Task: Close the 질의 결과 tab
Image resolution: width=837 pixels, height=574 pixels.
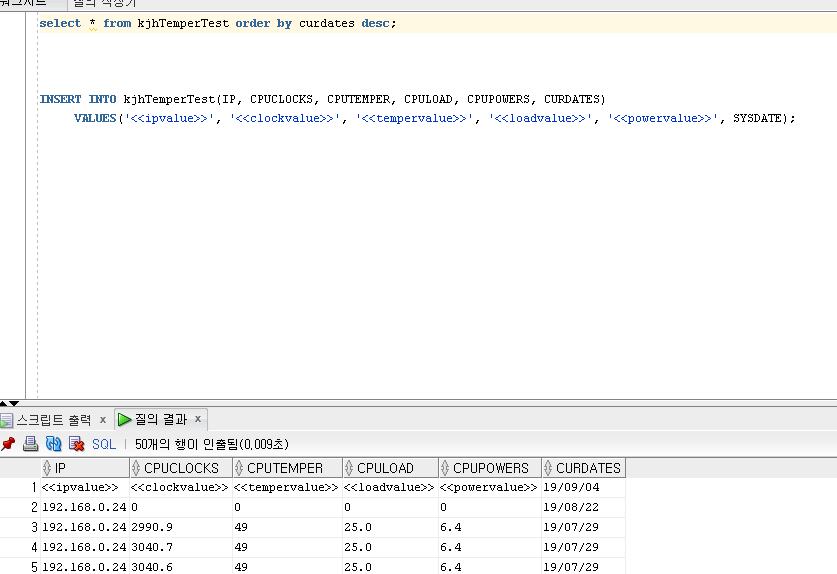Action: [x=198, y=420]
